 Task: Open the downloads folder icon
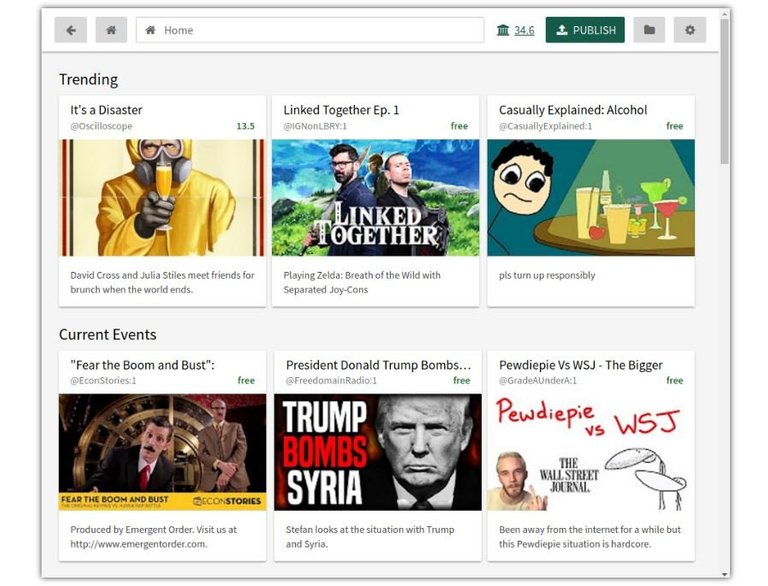pyautogui.click(x=649, y=30)
